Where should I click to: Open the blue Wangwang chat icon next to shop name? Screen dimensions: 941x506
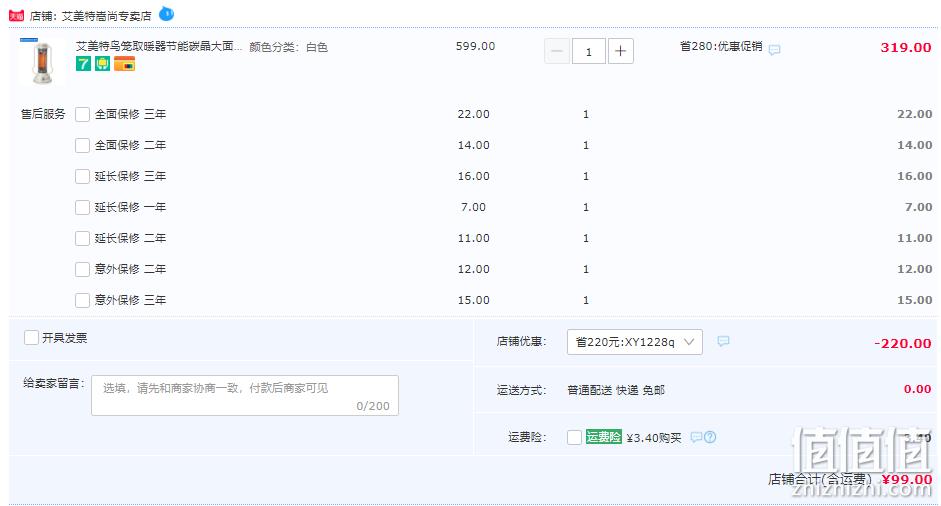166,14
